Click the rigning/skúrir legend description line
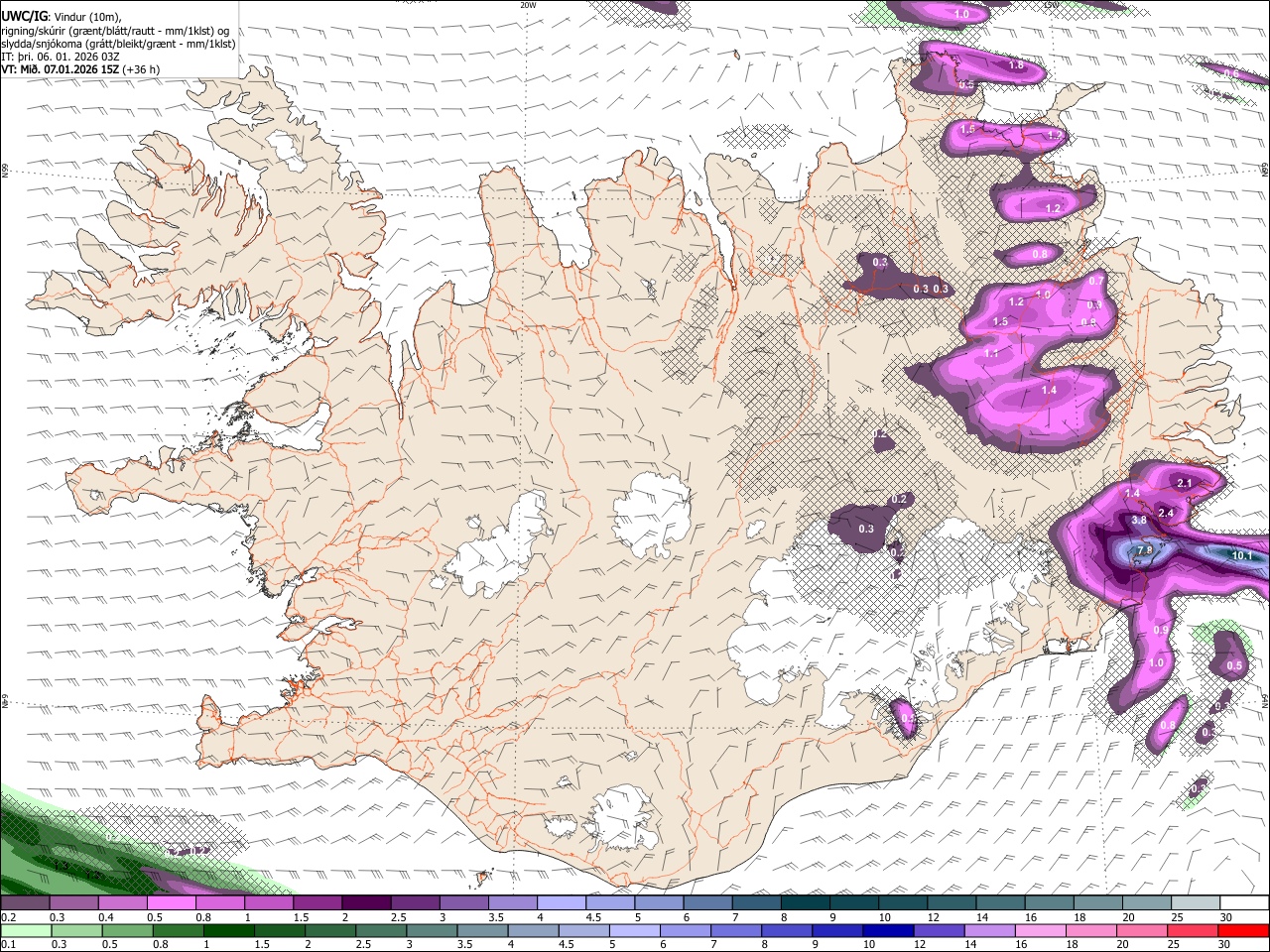The image size is (1270, 952). [x=115, y=30]
